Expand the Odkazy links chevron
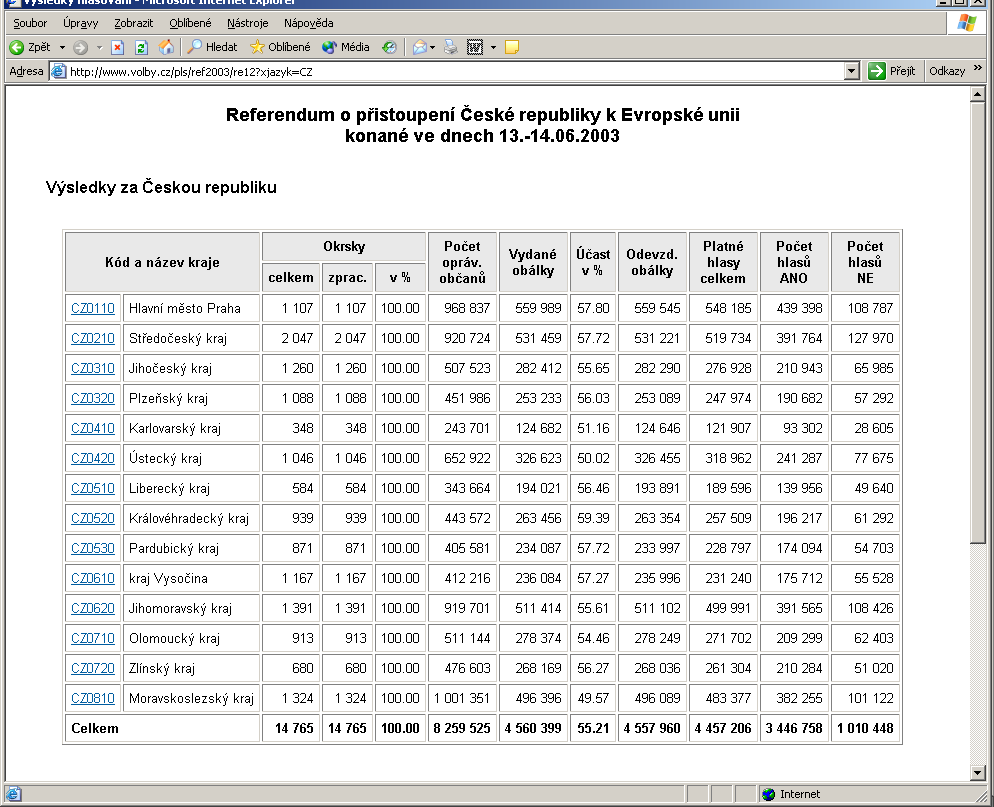The width and height of the screenshot is (994, 807). coord(978,68)
